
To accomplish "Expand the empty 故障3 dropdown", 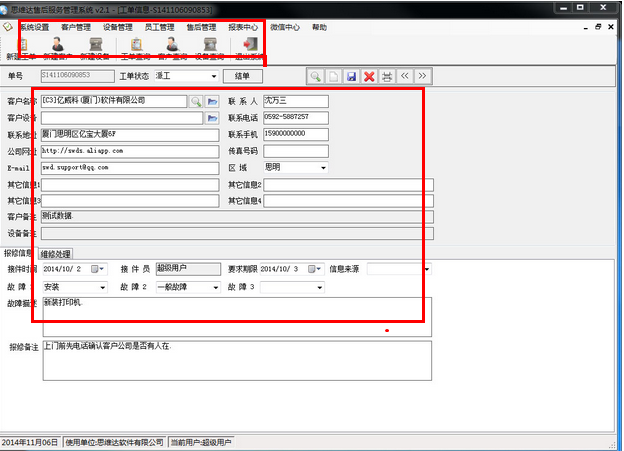I will click(x=320, y=287).
